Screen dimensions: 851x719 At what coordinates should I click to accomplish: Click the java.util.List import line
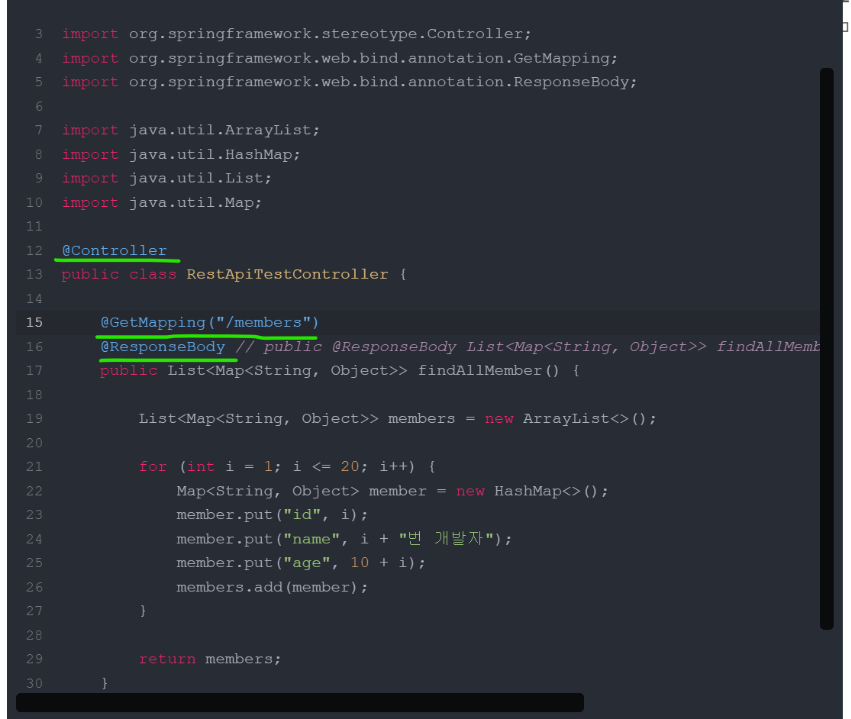(x=167, y=178)
